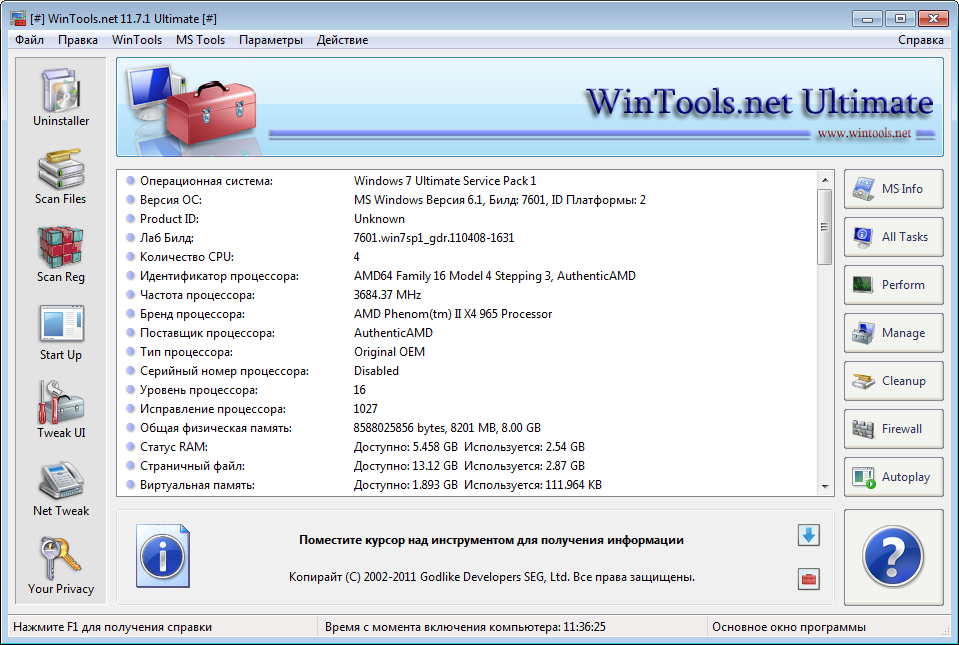Open the Uninstaller tool
This screenshot has height=645, width=959.
click(x=61, y=98)
